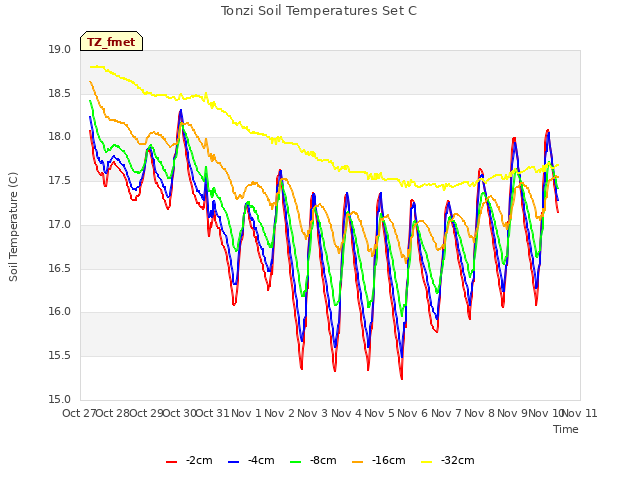640x480 pixels.
Task: Click the green -8cm legend swatch
Action: [x=295, y=462]
